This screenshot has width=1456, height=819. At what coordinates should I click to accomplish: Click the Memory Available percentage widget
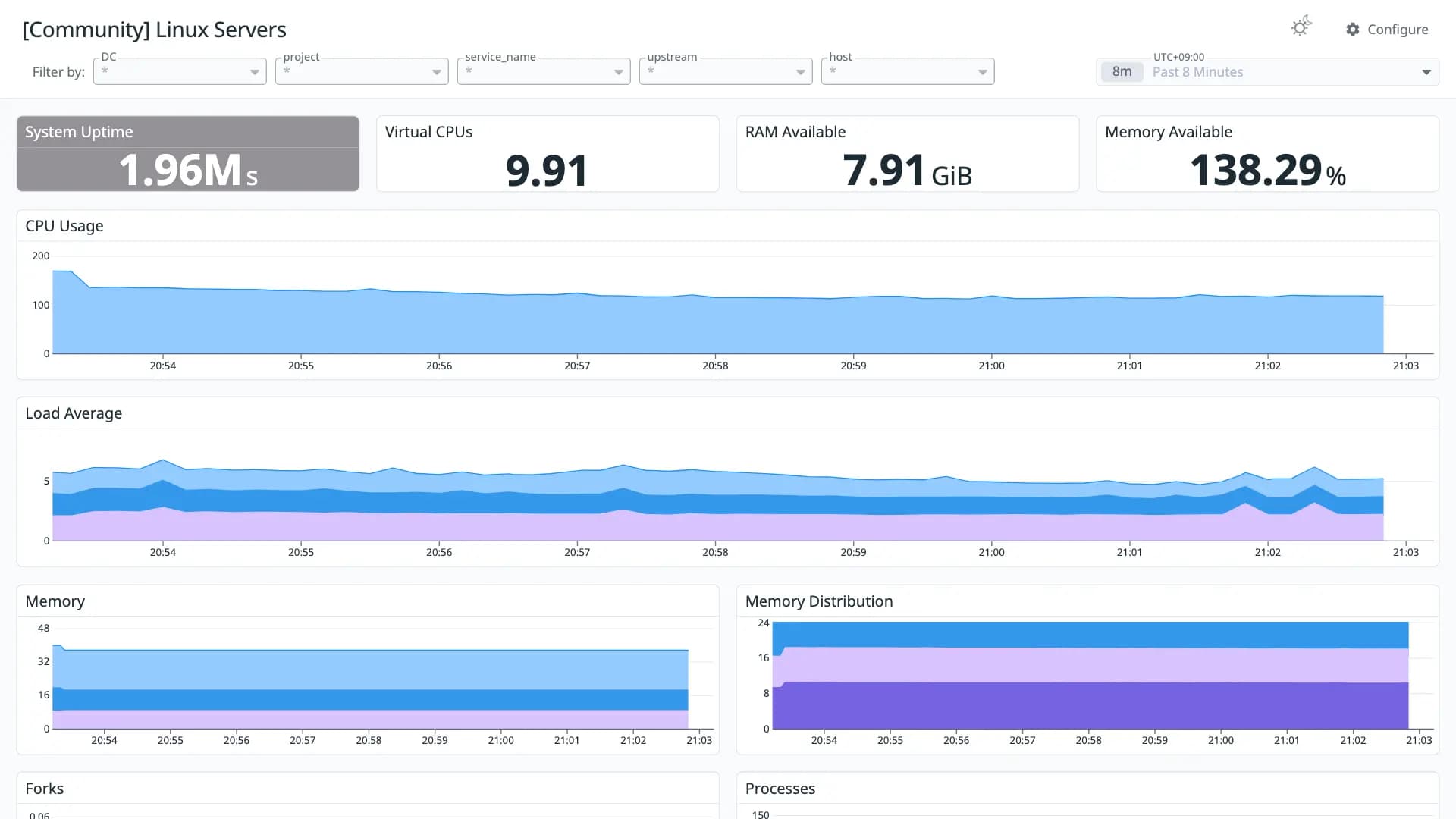coord(1267,153)
